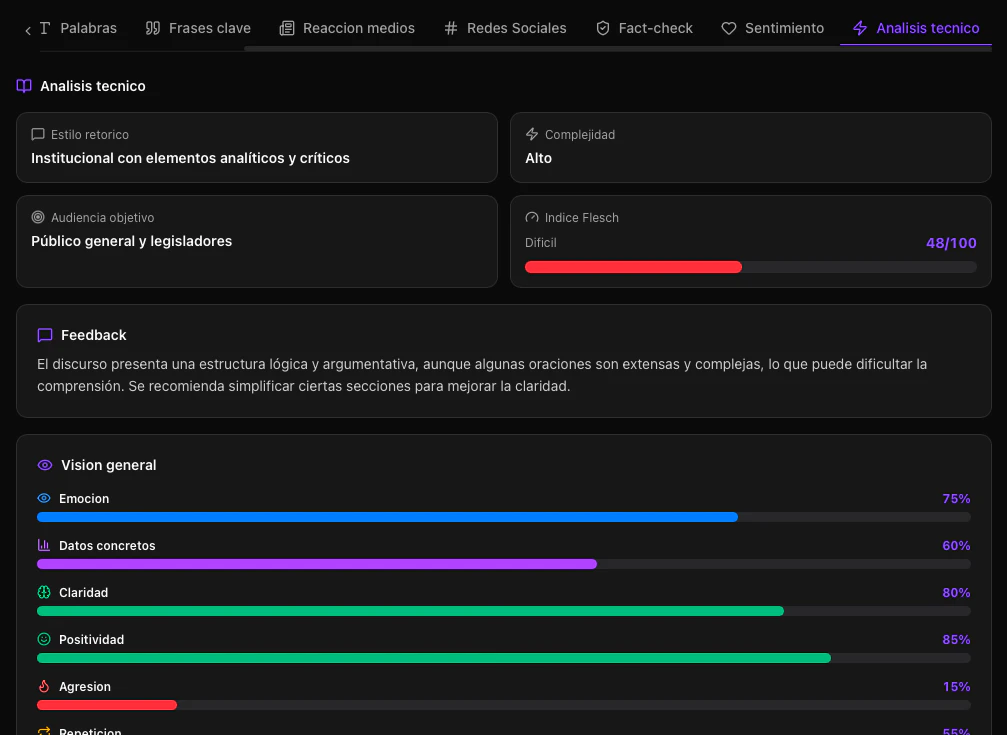1007x735 pixels.
Task: Select the lightning icon next to Complejidad
Action: (x=530, y=134)
